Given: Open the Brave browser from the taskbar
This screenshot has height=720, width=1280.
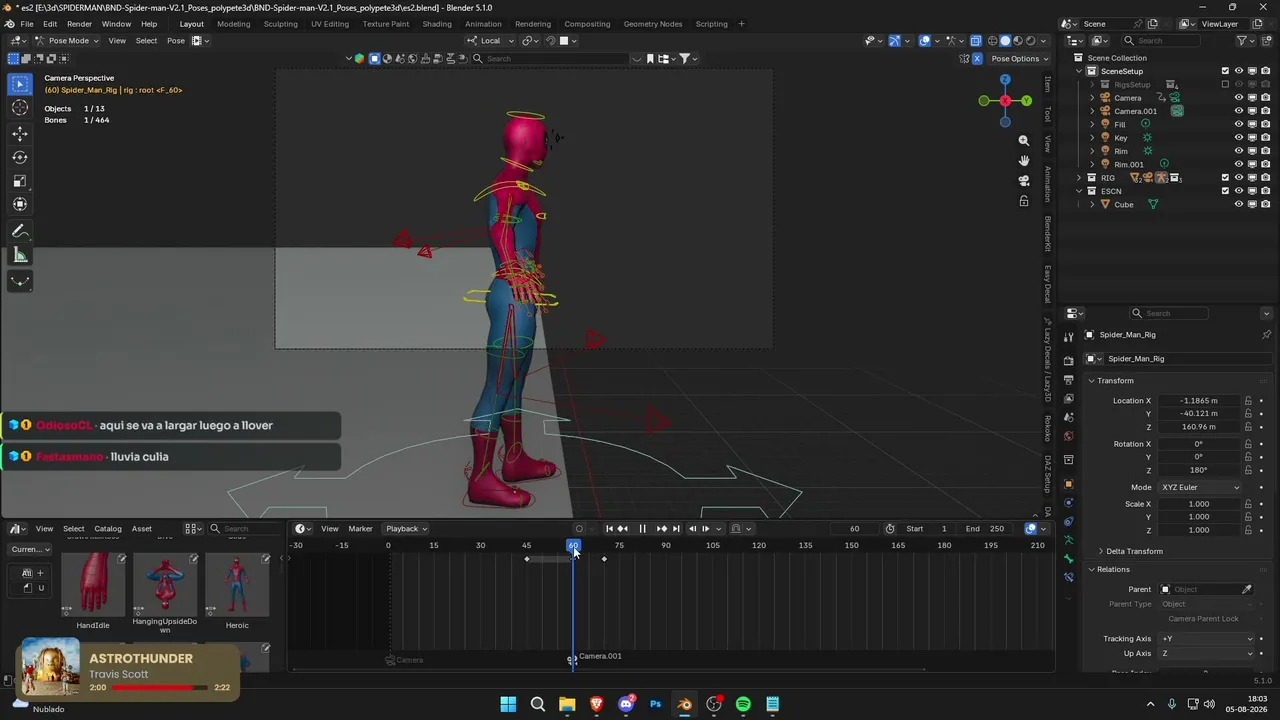Looking at the screenshot, I should (597, 704).
